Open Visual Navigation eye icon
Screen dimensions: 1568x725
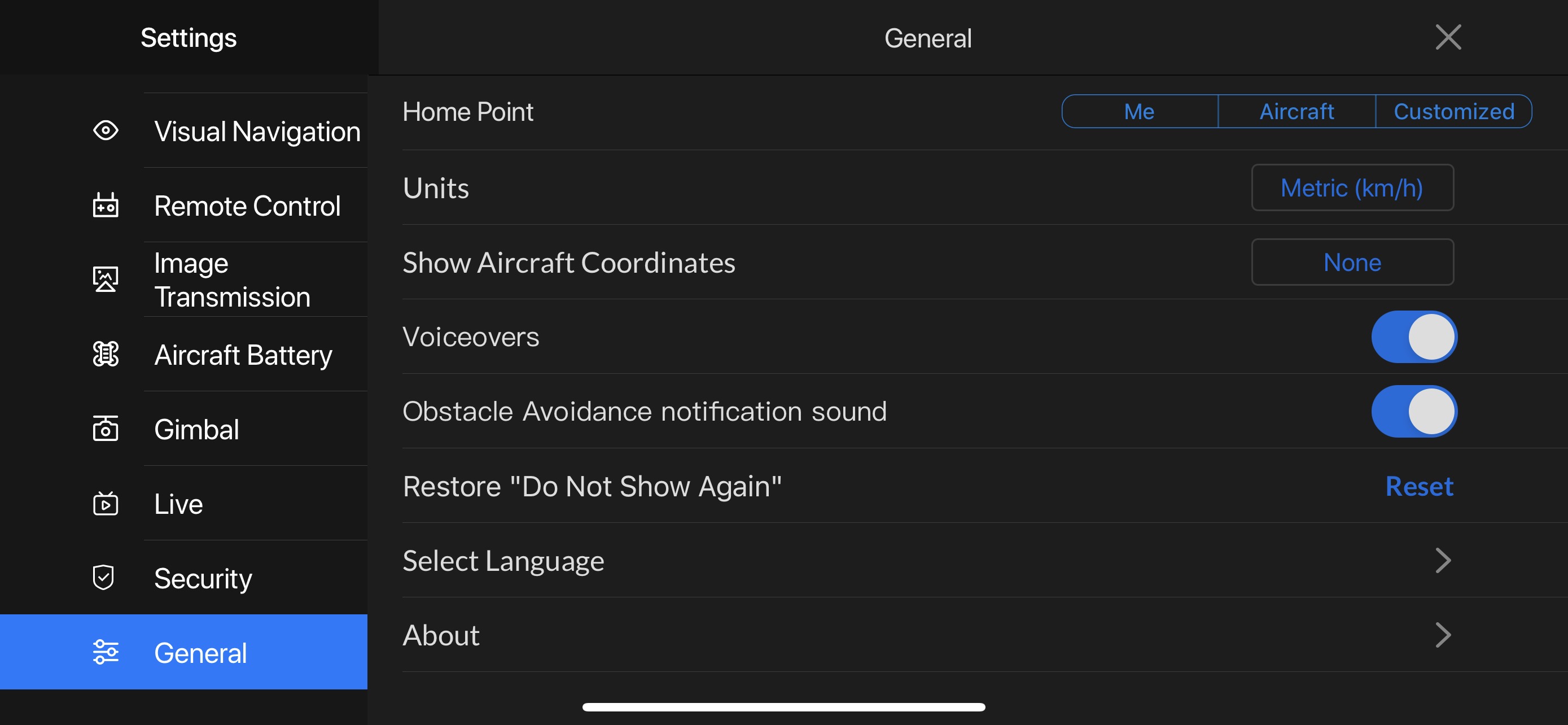(x=106, y=130)
